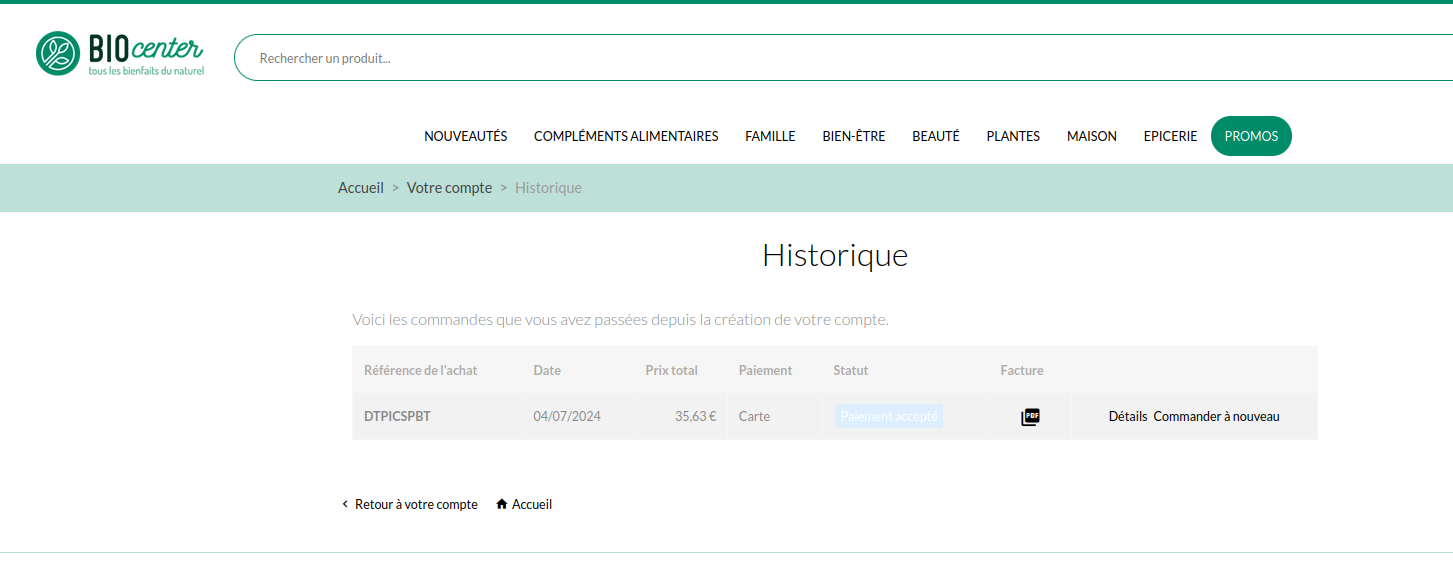Image resolution: width=1453 pixels, height=564 pixels.
Task: Download the PDF invoice icon
Action: tap(1030, 417)
